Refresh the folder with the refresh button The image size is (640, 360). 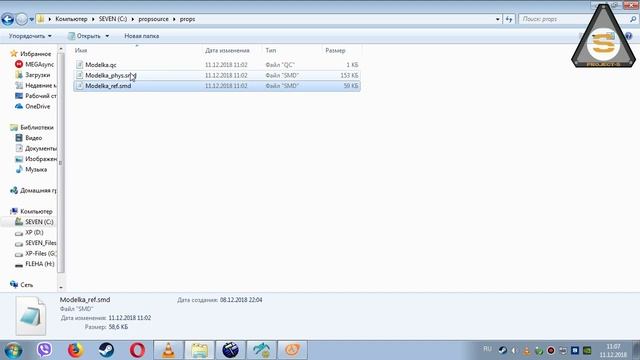(509, 19)
